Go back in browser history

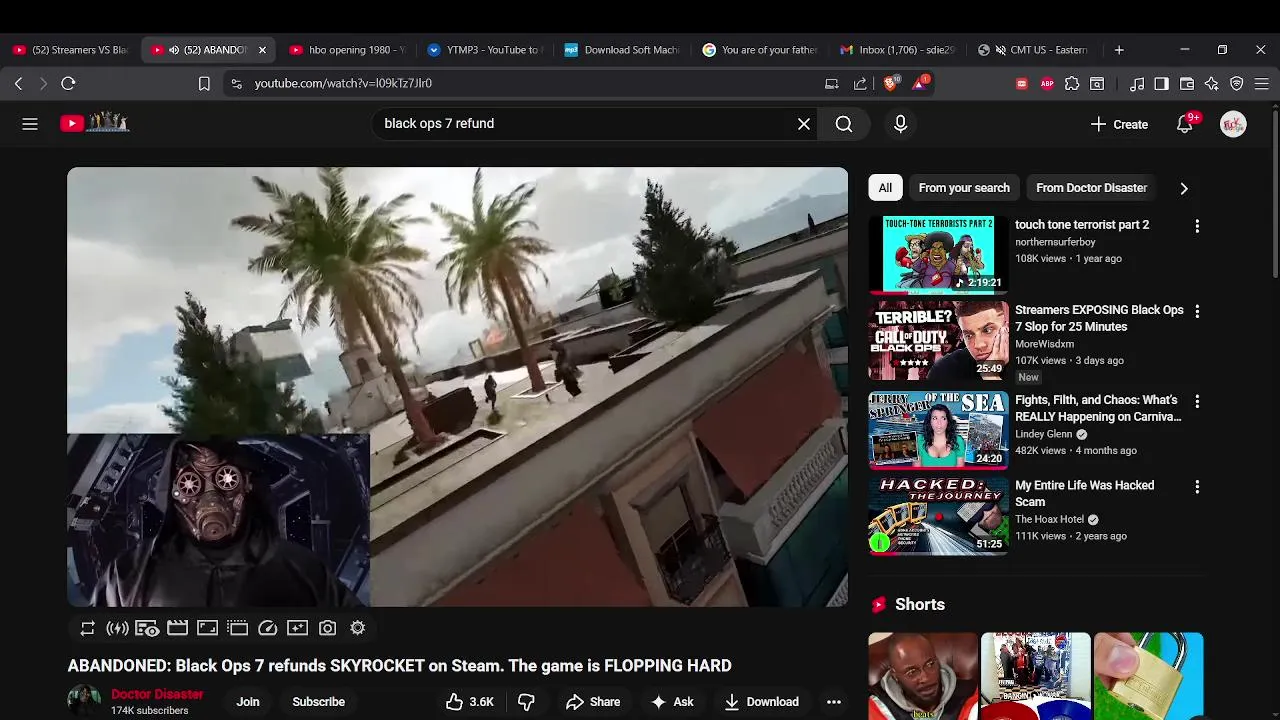point(19,84)
